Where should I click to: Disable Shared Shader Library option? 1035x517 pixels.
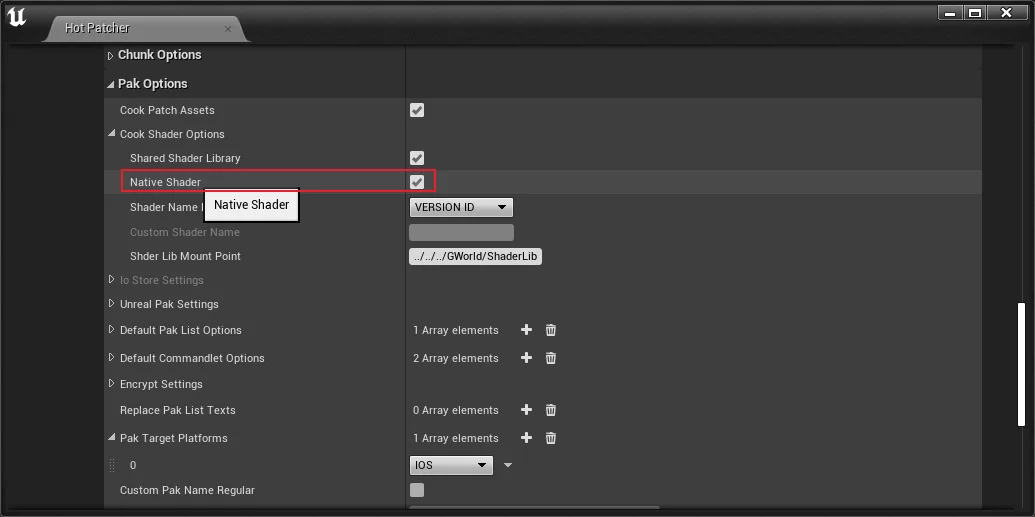pos(417,158)
